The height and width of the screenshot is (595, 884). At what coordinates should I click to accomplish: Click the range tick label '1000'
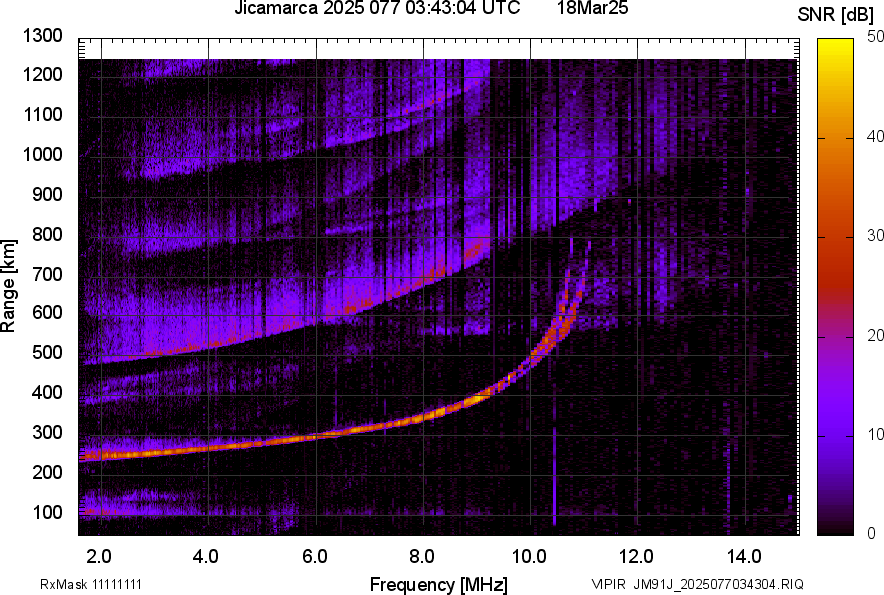click(x=42, y=154)
